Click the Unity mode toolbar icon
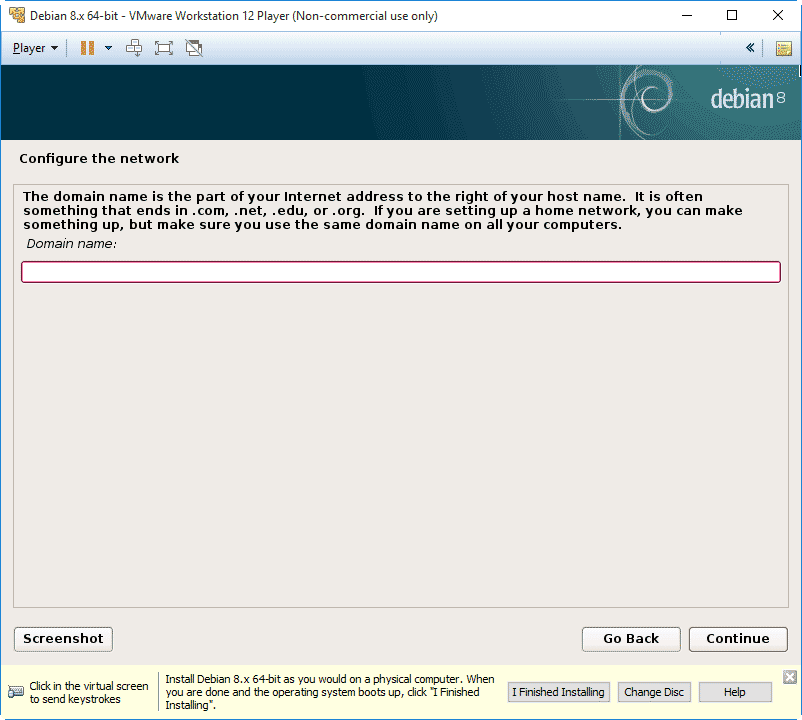 (x=194, y=48)
